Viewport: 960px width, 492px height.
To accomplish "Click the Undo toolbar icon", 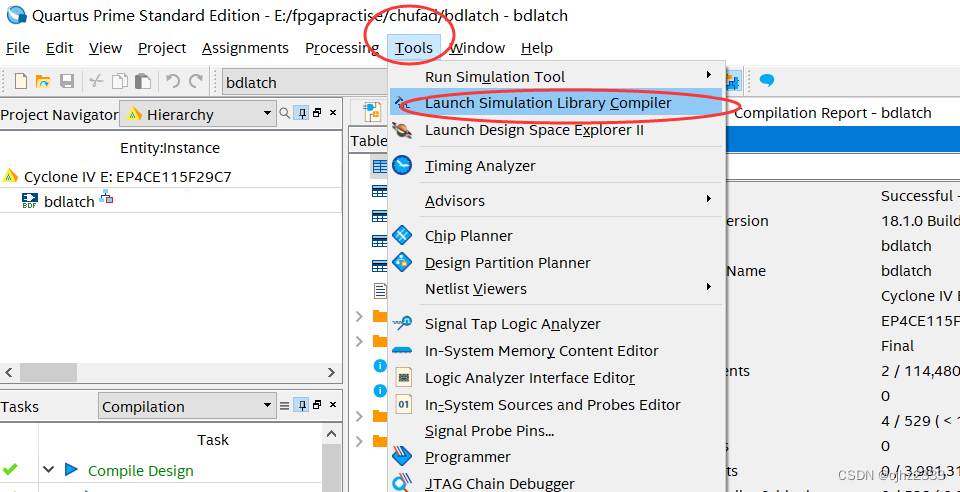I will coord(172,82).
